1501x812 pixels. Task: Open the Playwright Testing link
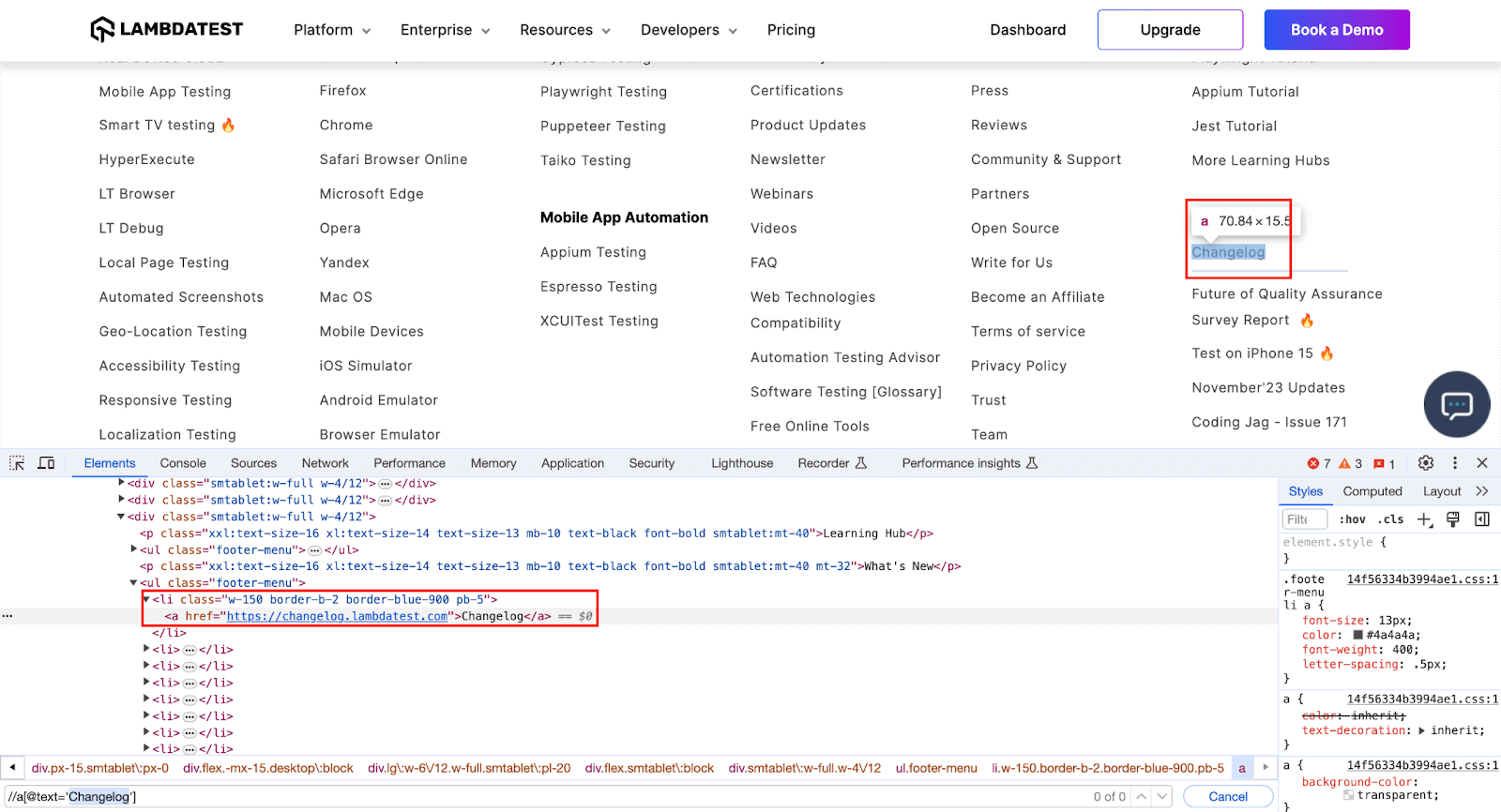coord(603,92)
